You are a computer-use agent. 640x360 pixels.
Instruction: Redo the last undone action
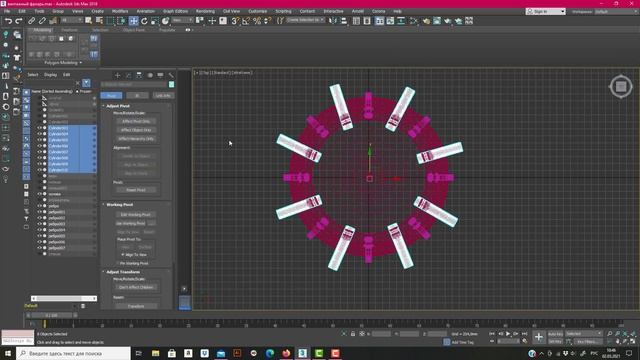pos(19,21)
